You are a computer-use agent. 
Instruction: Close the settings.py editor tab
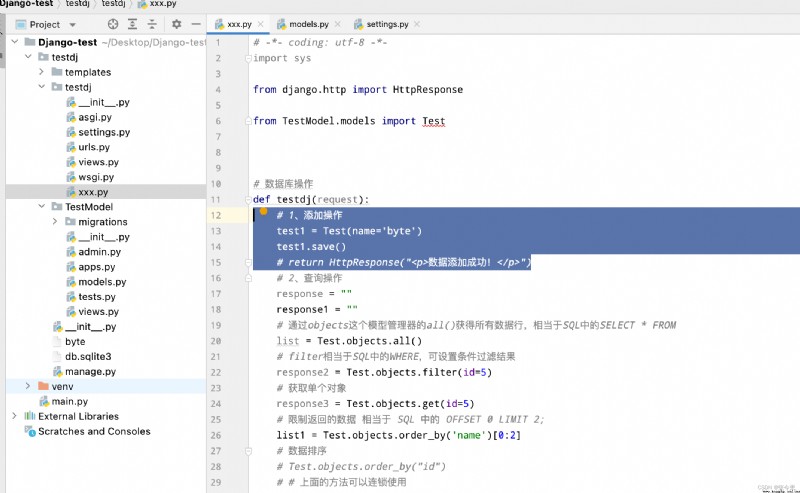pos(417,24)
